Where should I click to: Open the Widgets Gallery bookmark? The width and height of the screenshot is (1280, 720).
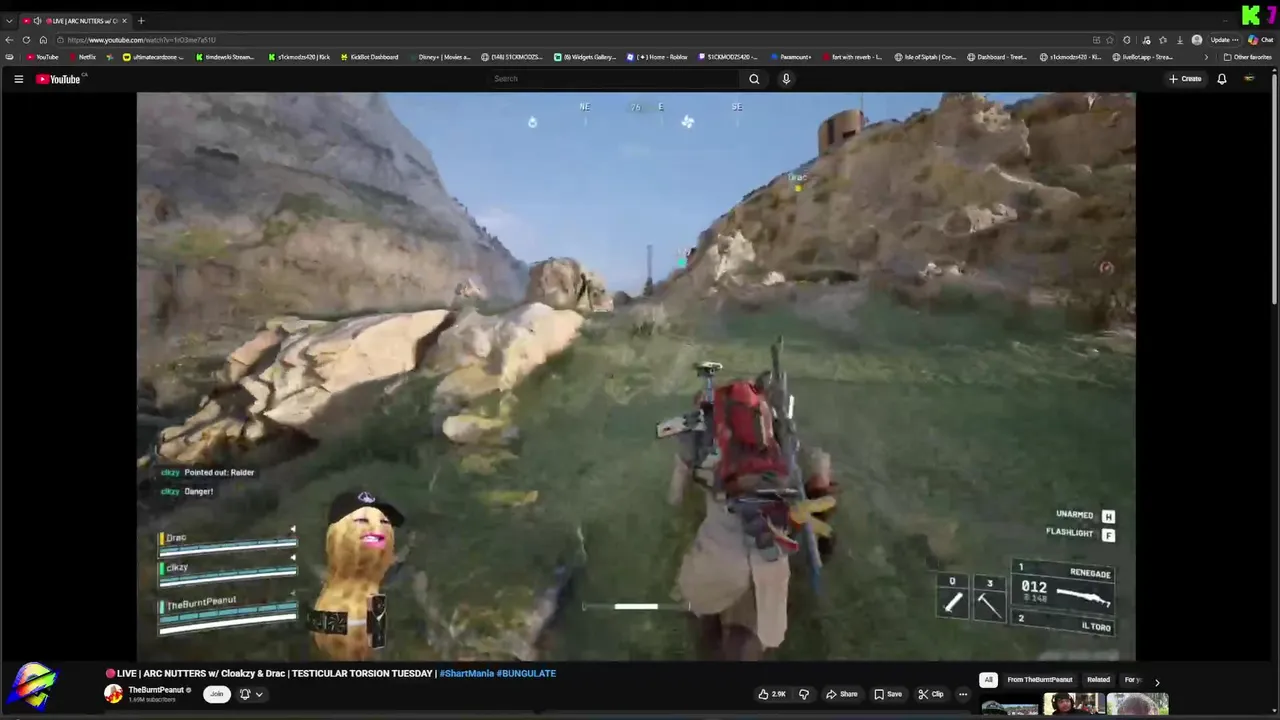point(585,57)
